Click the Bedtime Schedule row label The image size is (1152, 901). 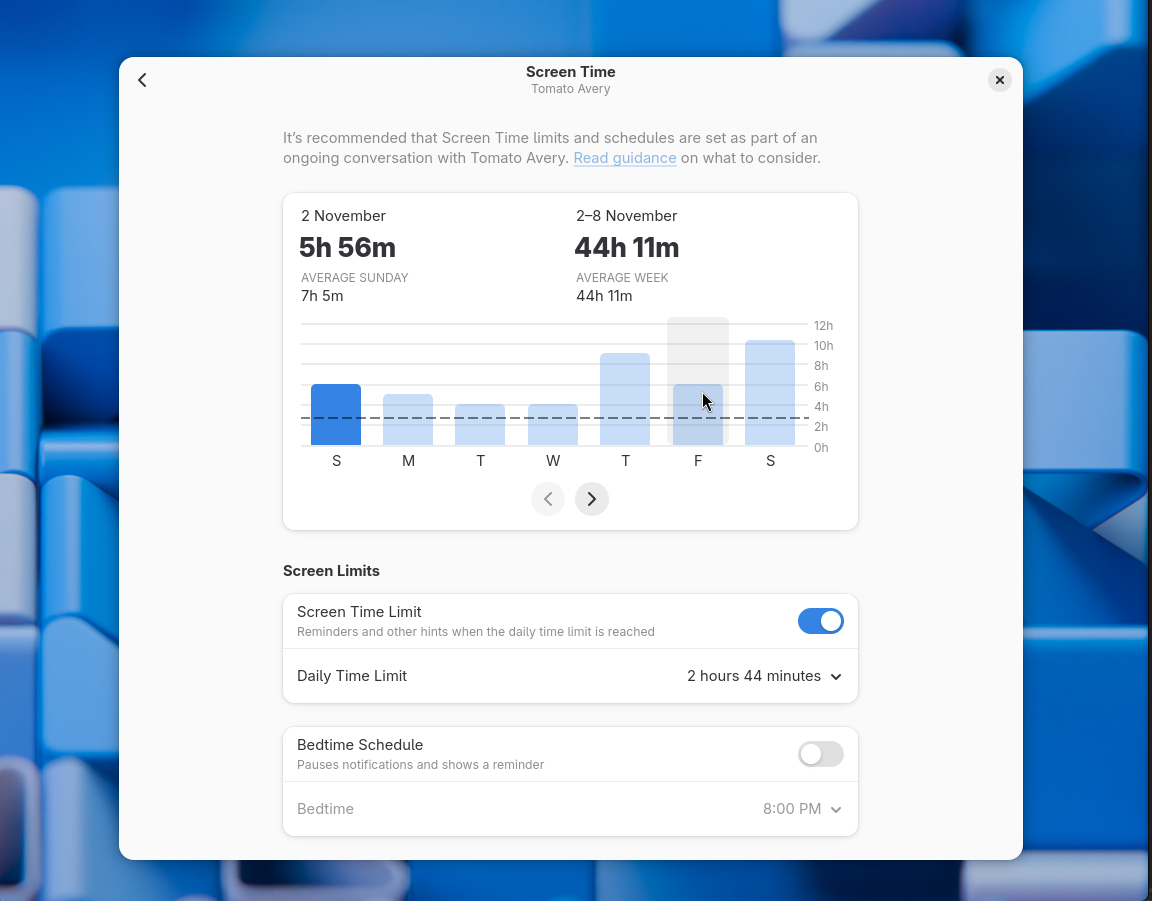point(360,745)
